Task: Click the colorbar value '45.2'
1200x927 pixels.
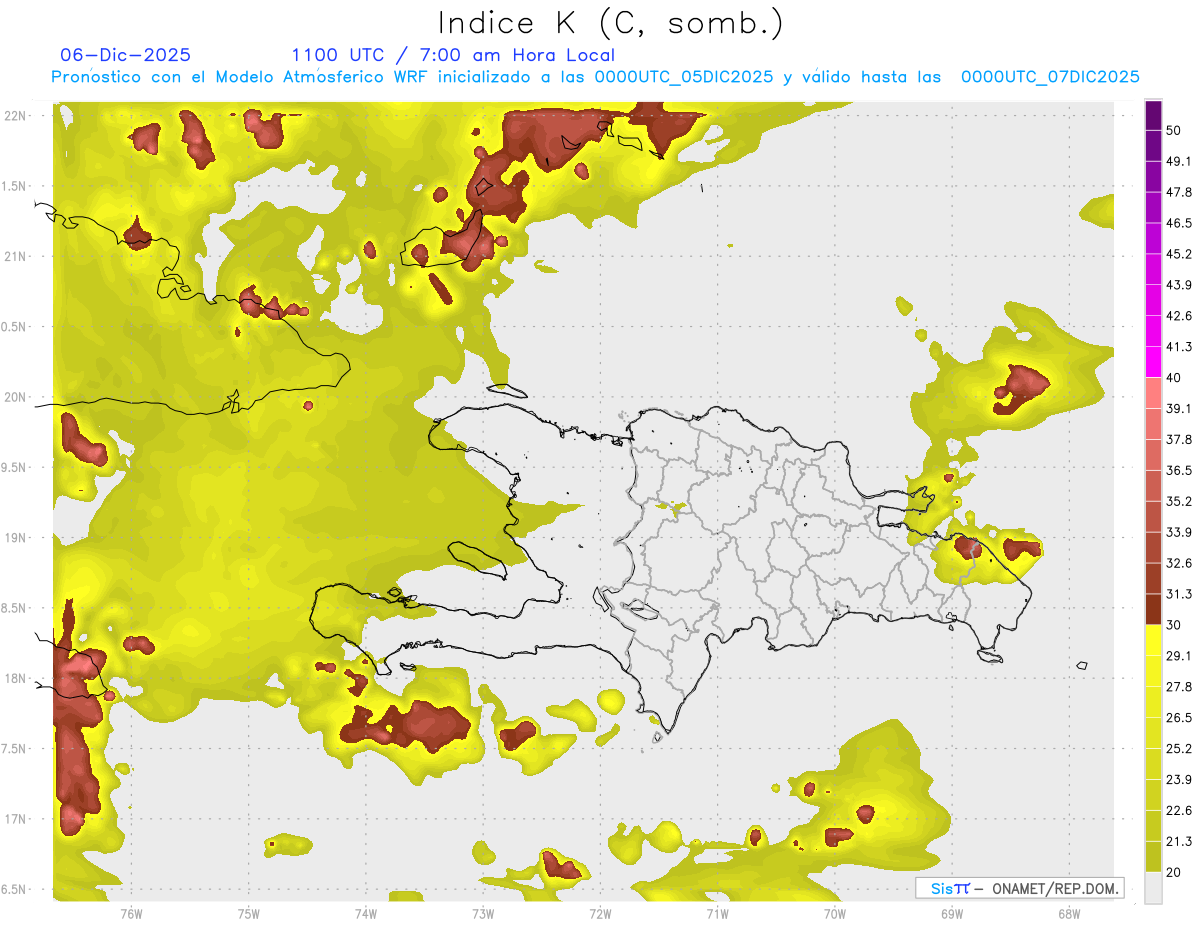Action: (x=1179, y=254)
